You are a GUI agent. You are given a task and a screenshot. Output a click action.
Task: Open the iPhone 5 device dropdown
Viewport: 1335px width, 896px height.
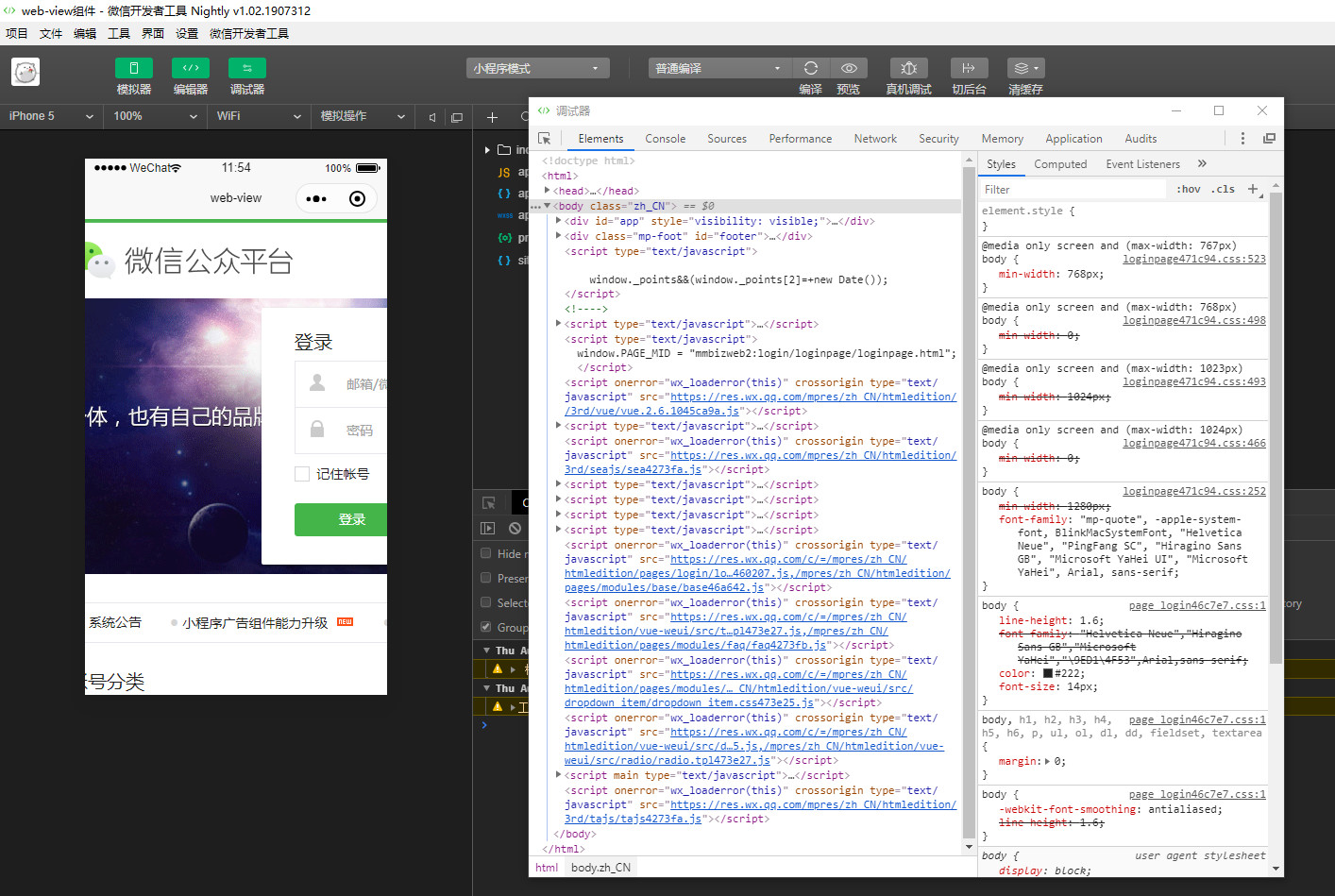click(x=51, y=116)
